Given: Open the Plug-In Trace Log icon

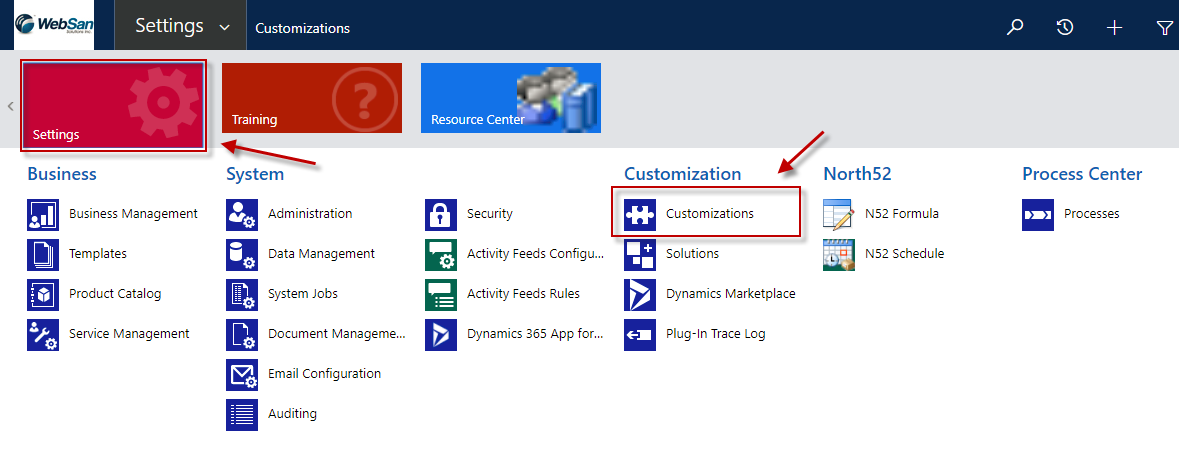Looking at the screenshot, I should [640, 334].
